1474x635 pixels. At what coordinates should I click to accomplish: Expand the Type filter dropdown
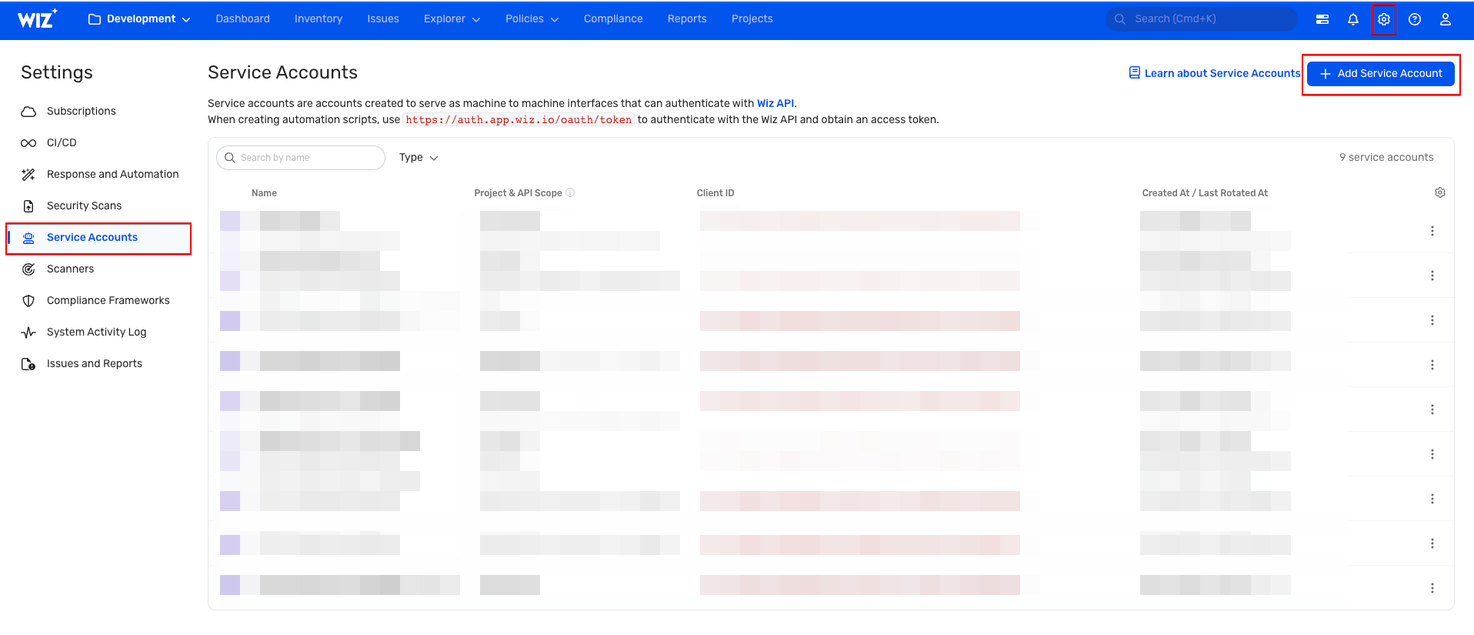418,158
